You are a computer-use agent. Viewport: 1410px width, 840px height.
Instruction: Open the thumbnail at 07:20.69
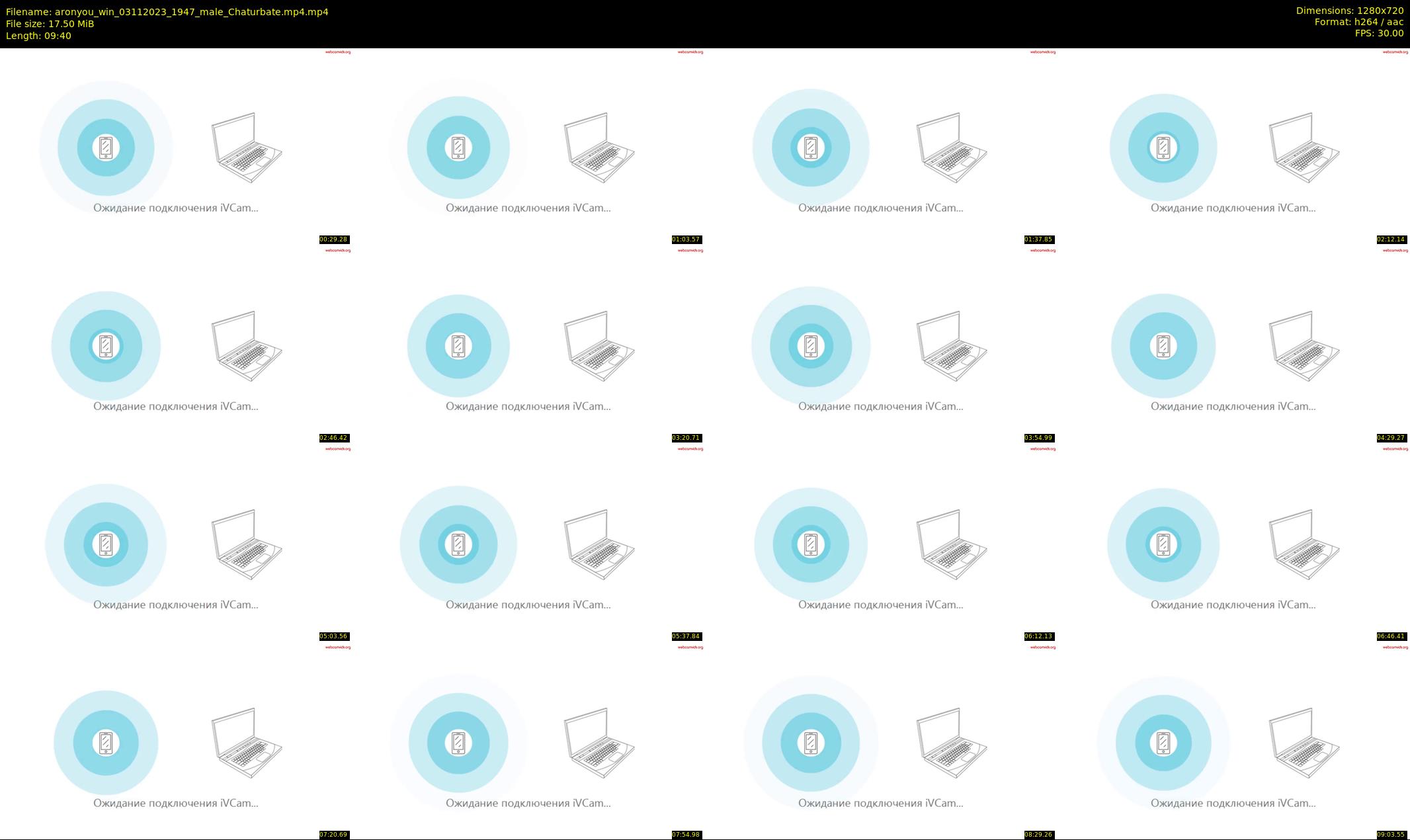176,742
